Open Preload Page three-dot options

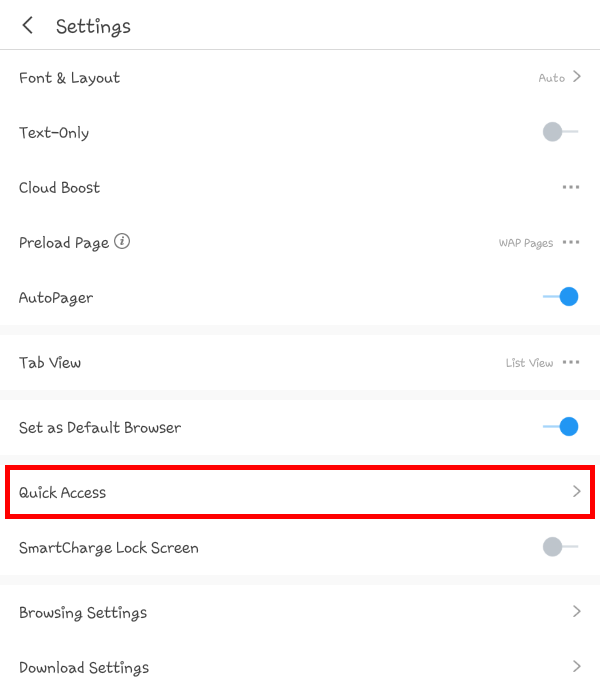571,242
